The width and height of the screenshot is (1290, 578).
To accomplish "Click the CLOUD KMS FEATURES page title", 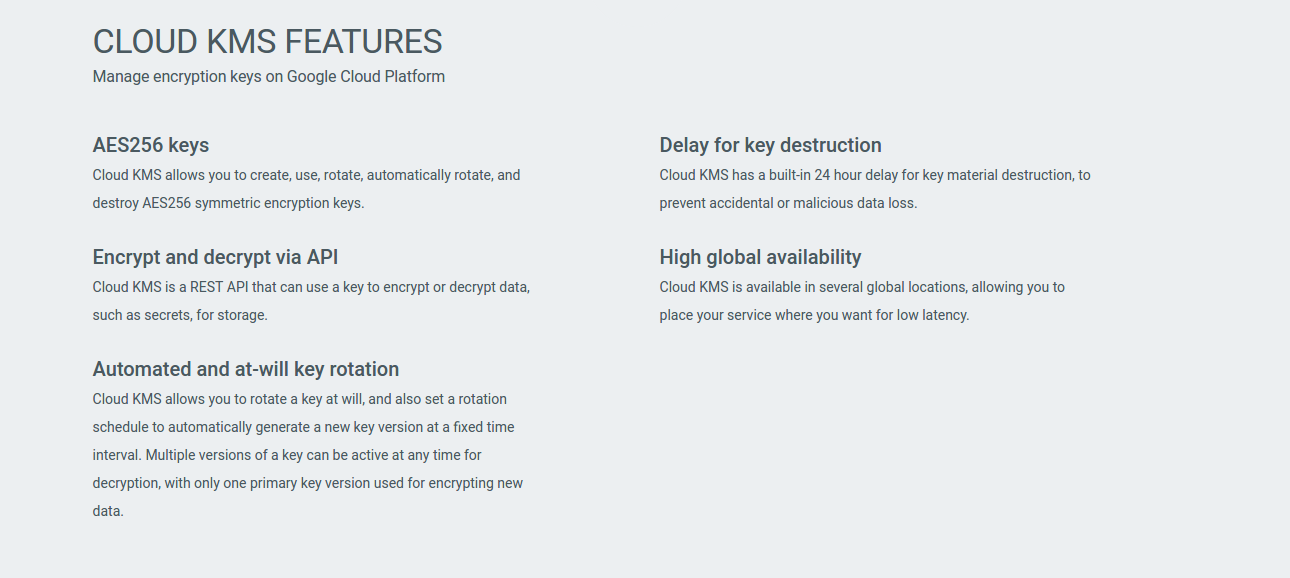I will point(267,42).
